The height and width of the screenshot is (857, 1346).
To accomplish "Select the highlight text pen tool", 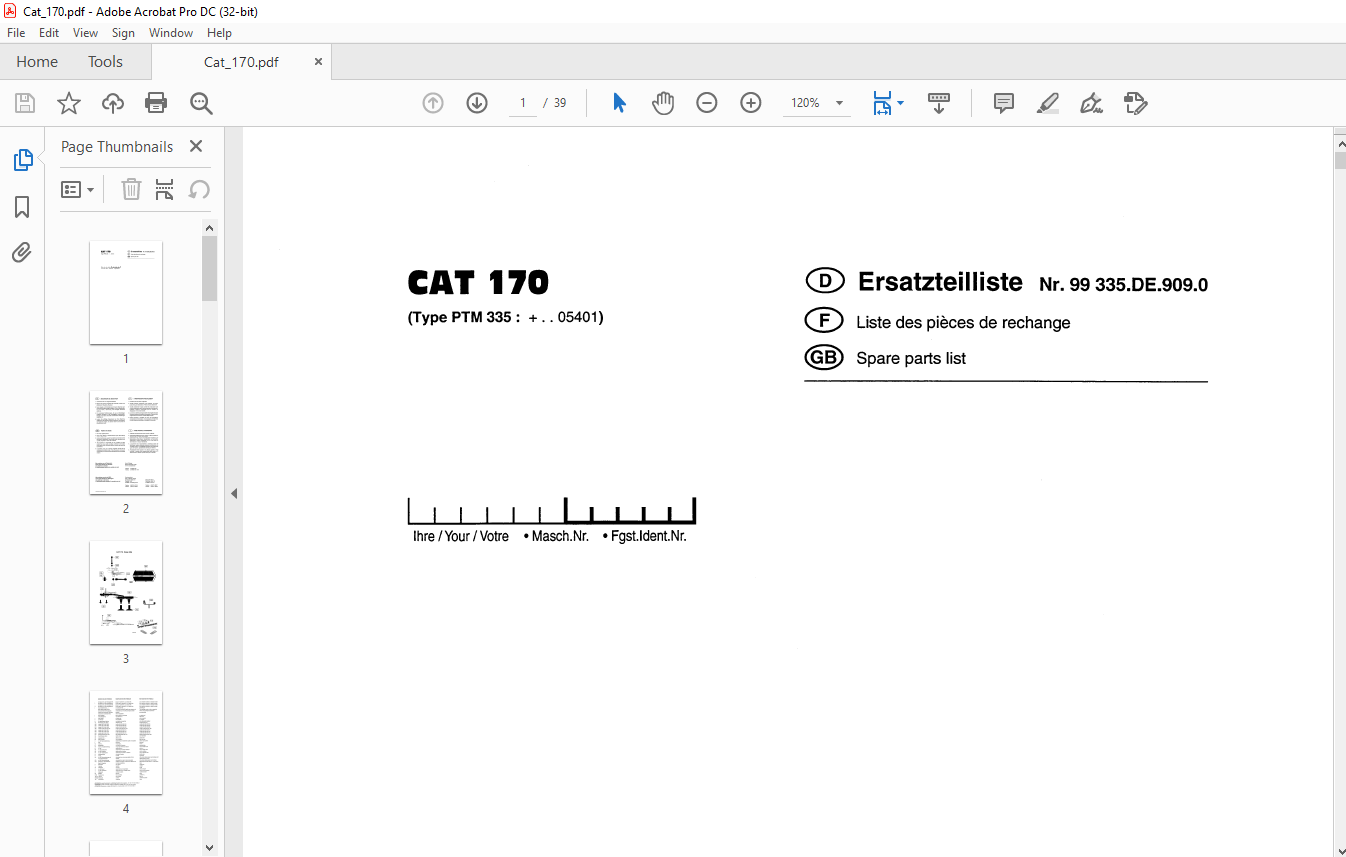I will click(x=1048, y=103).
